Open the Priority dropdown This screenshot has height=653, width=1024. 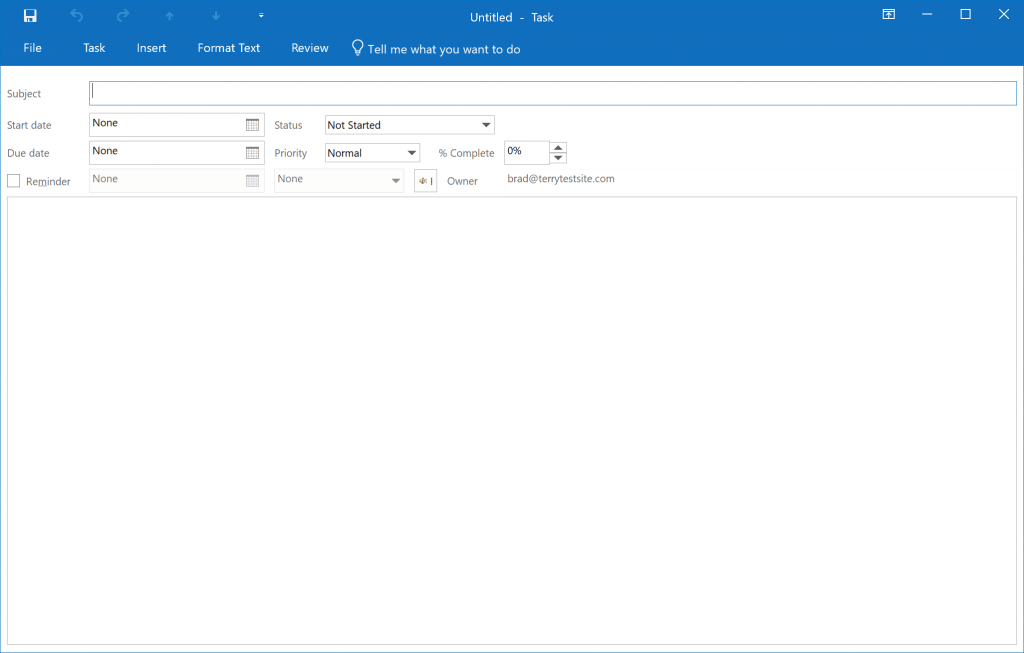coord(410,152)
